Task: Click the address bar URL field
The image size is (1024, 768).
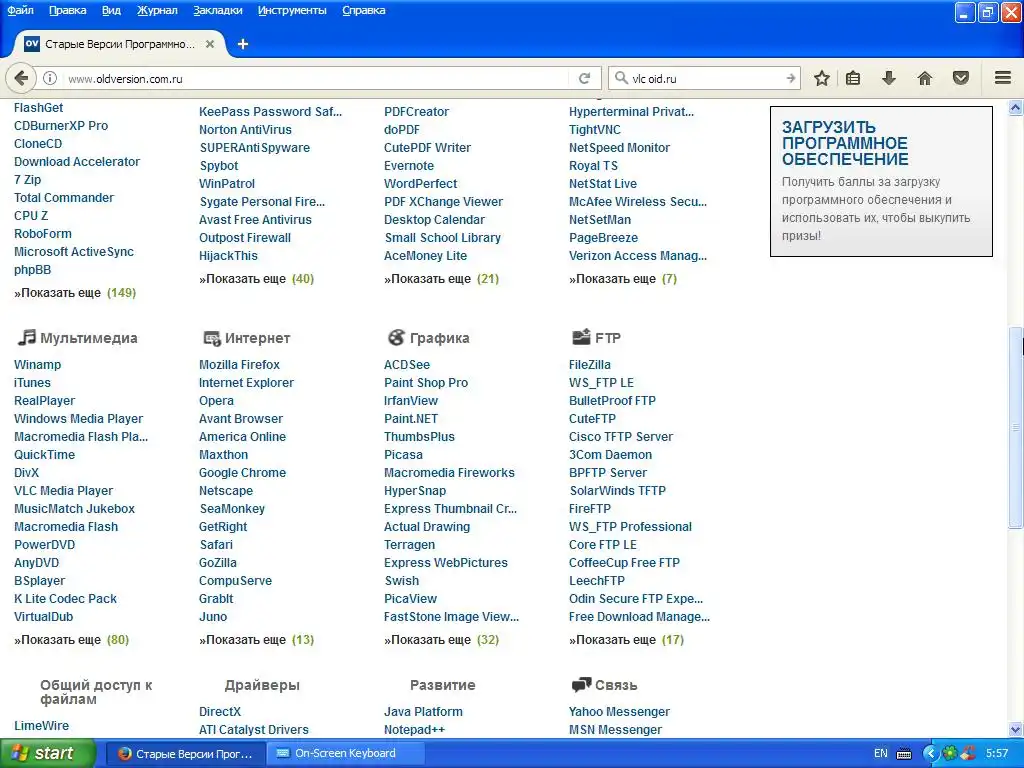Action: (x=317, y=78)
